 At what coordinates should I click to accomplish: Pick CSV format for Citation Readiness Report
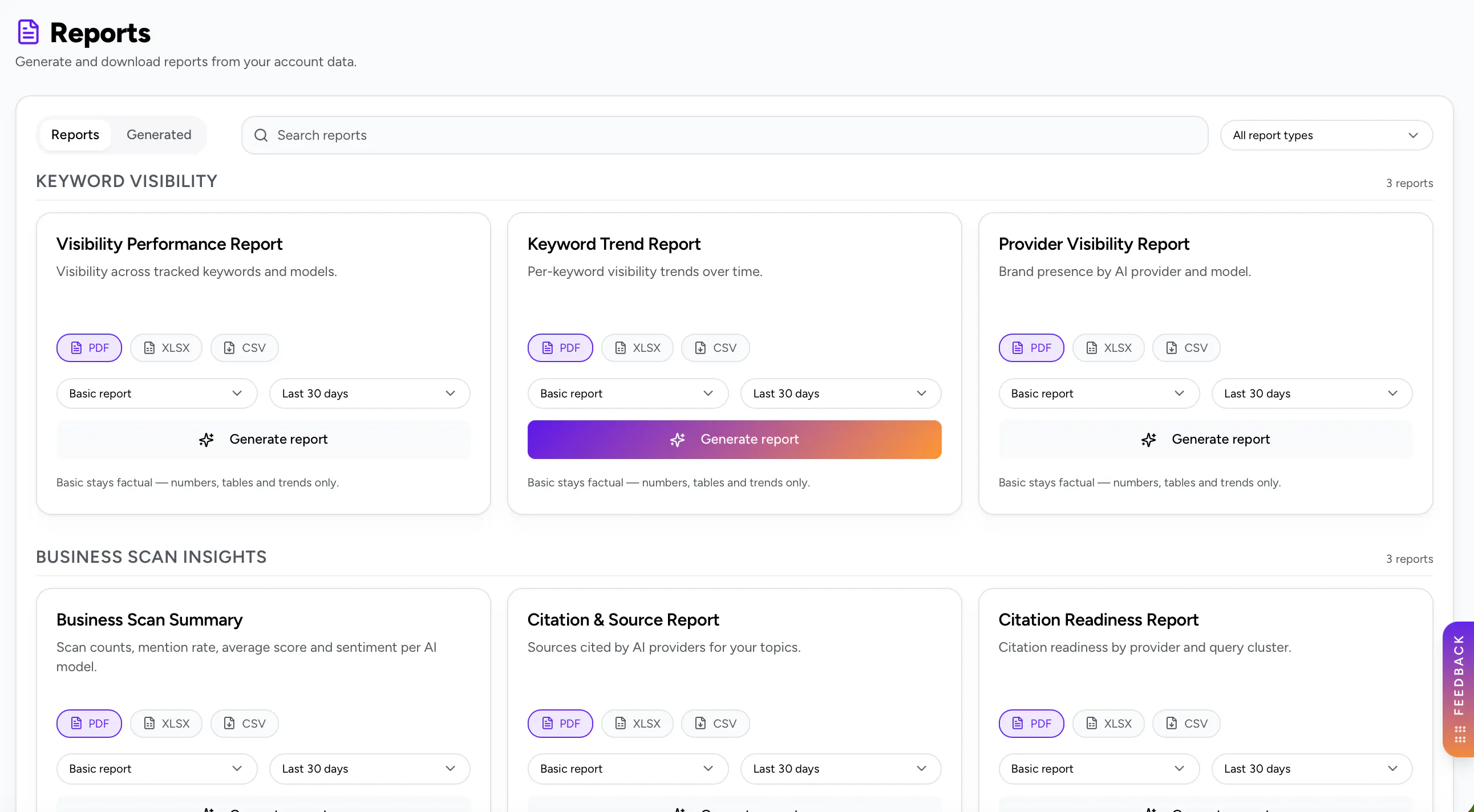click(1186, 724)
